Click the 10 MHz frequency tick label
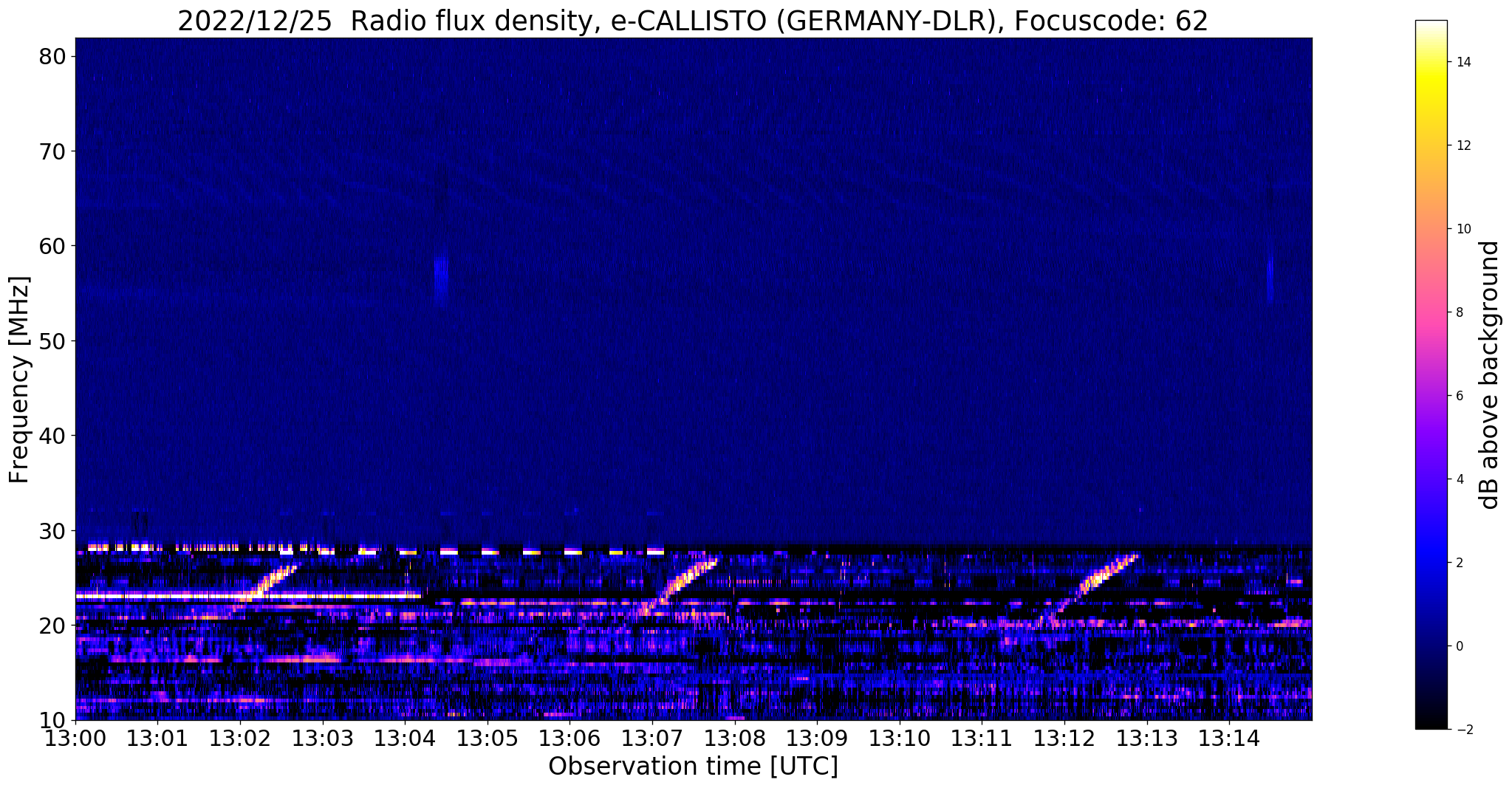 (53, 720)
